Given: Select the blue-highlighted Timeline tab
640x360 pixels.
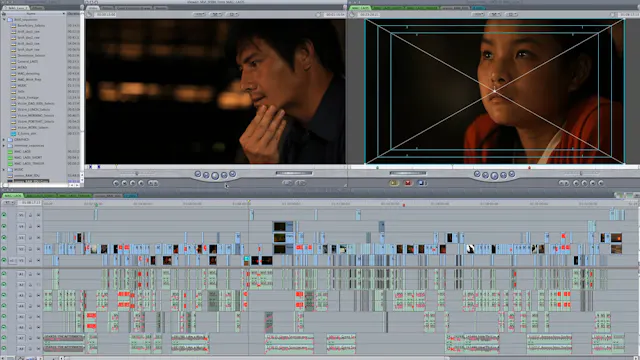Looking at the screenshot, I should [130, 196].
